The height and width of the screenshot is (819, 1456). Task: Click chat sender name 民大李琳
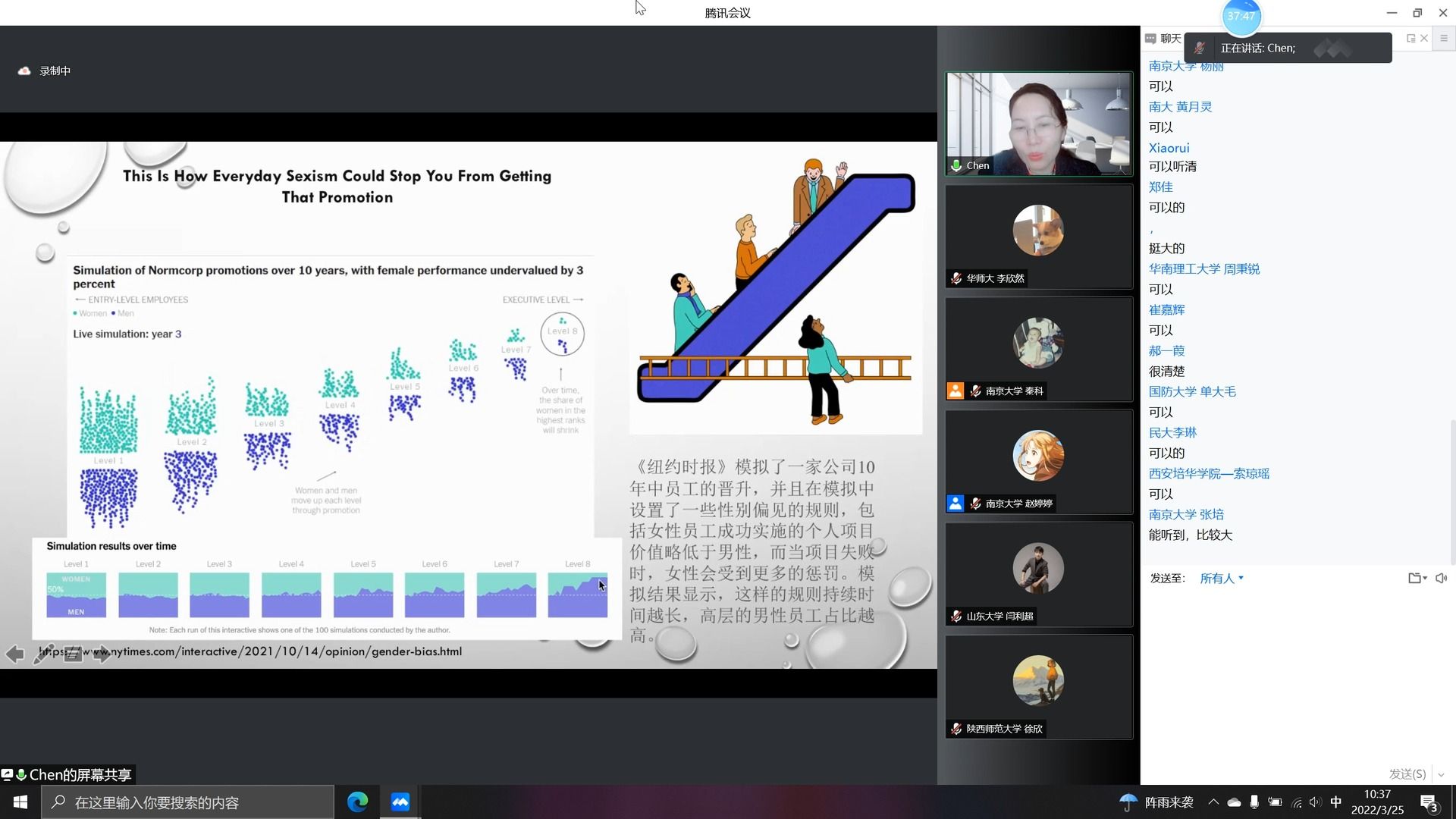[1172, 432]
